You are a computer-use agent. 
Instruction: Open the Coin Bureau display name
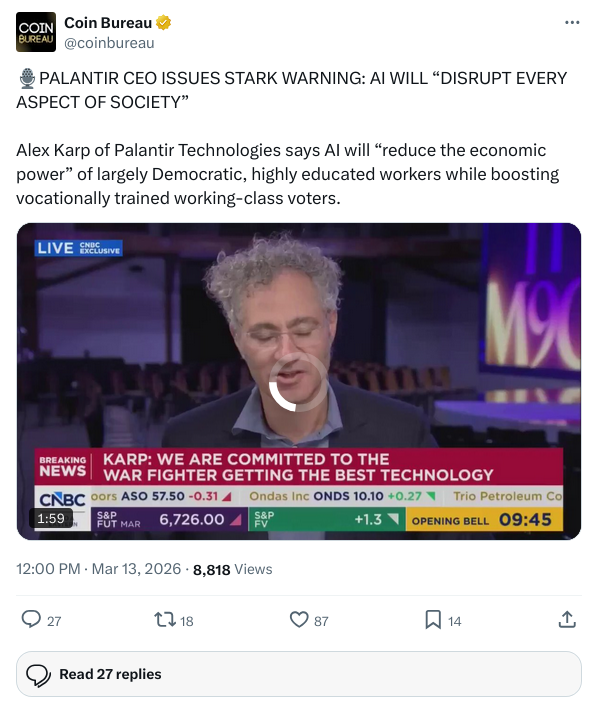click(108, 22)
